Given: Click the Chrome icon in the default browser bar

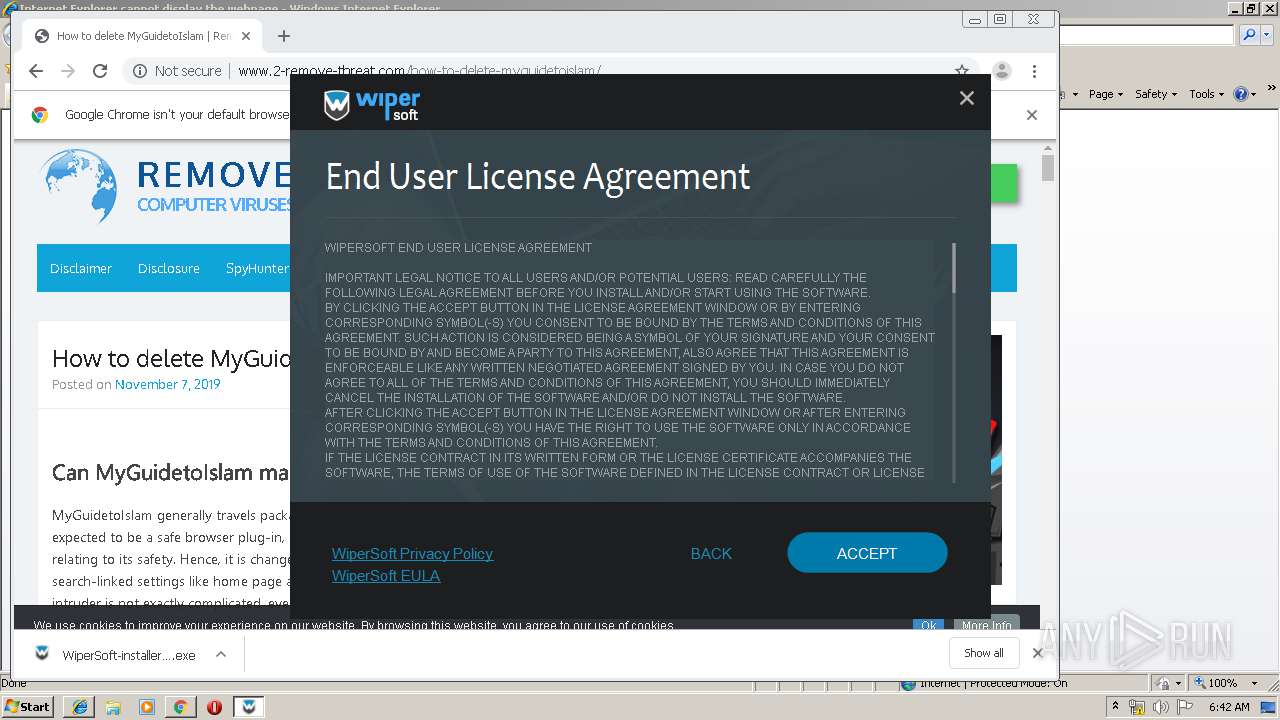Looking at the screenshot, I should pyautogui.click(x=40, y=115).
